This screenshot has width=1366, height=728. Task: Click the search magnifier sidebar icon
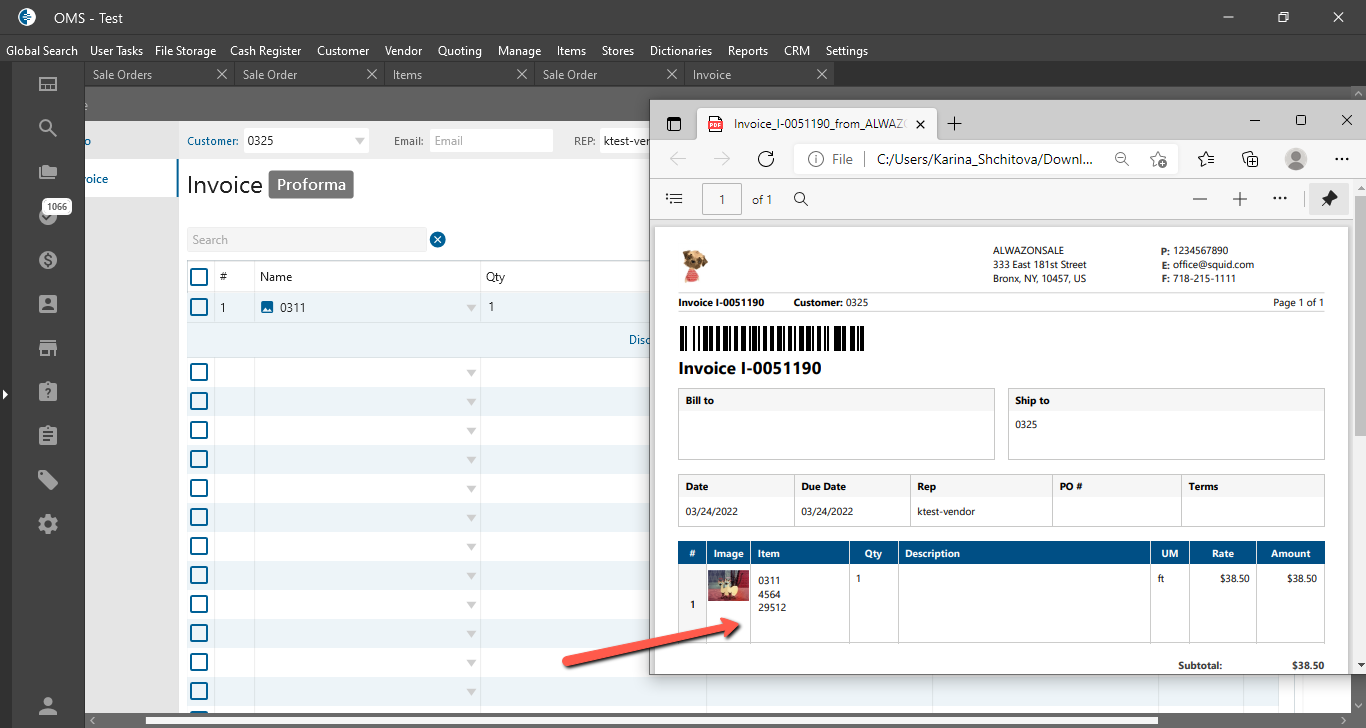click(48, 128)
